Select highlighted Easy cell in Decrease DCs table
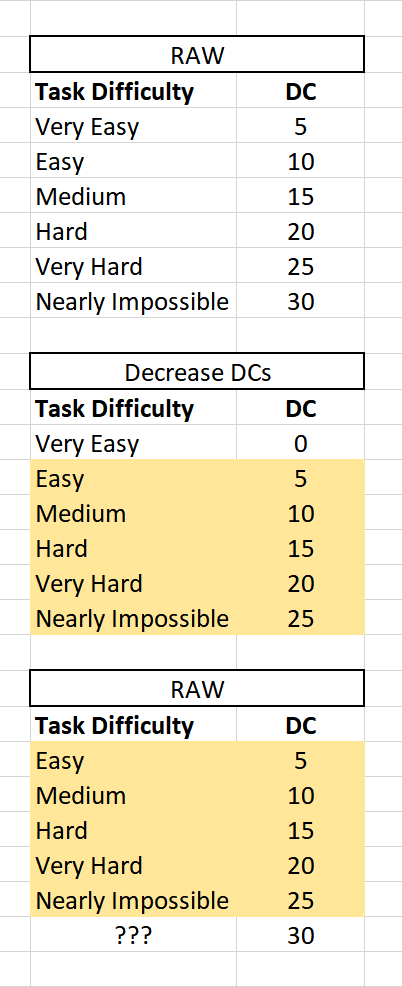402x987 pixels. (x=133, y=478)
